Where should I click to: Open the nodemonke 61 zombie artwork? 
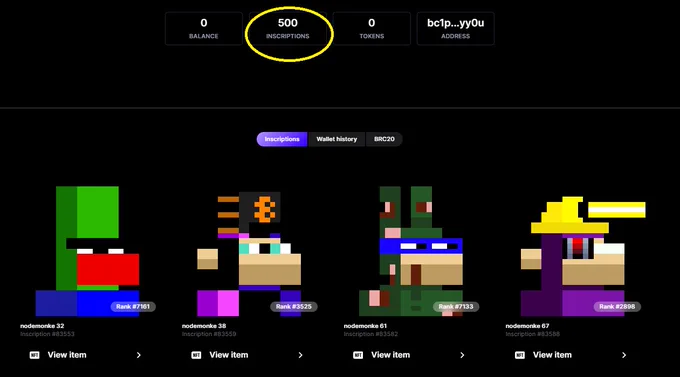(411, 251)
